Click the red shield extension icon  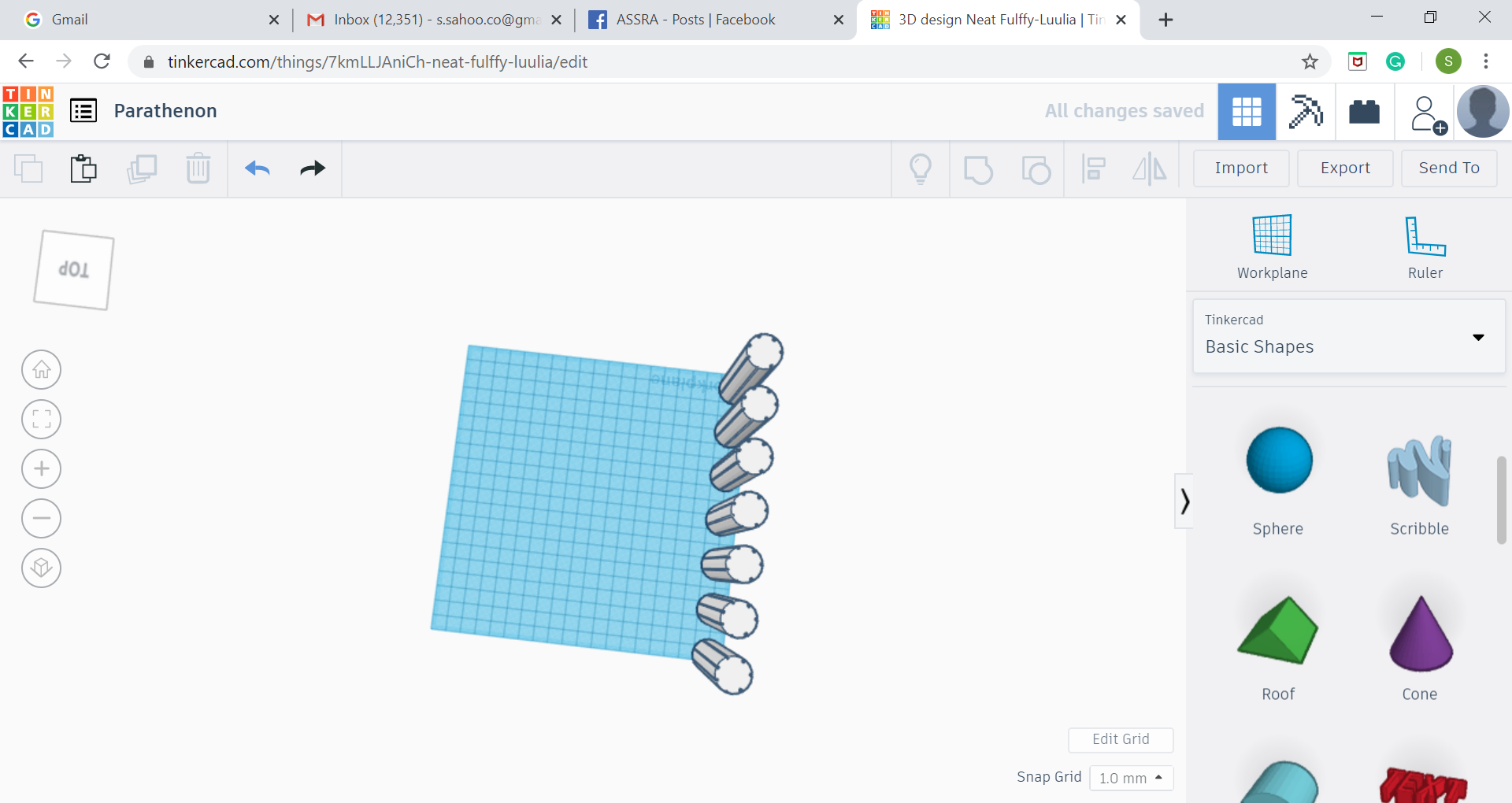[1358, 61]
